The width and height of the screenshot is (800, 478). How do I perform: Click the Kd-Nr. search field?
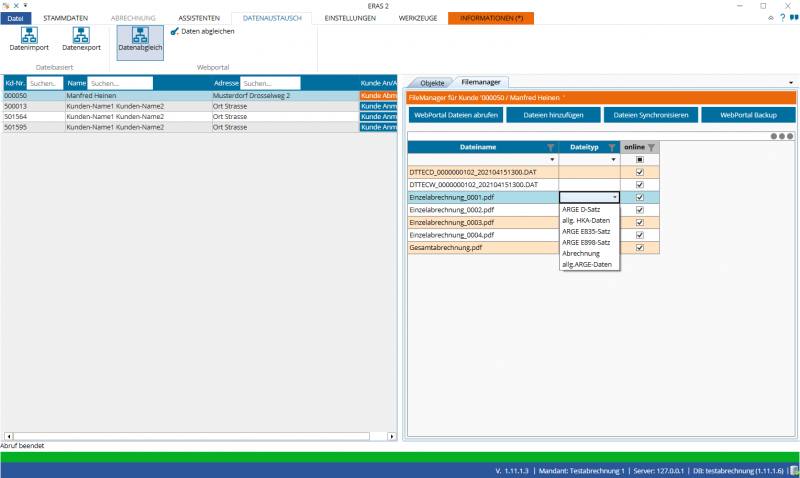click(45, 83)
